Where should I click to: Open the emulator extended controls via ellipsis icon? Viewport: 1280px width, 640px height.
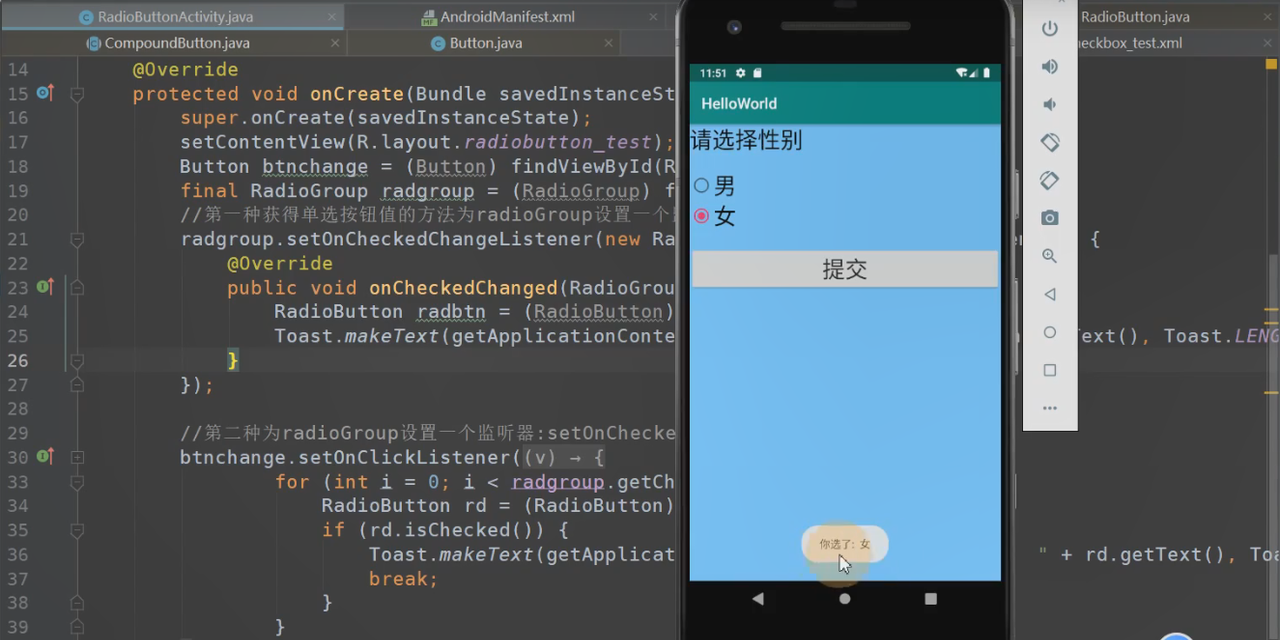(x=1049, y=408)
